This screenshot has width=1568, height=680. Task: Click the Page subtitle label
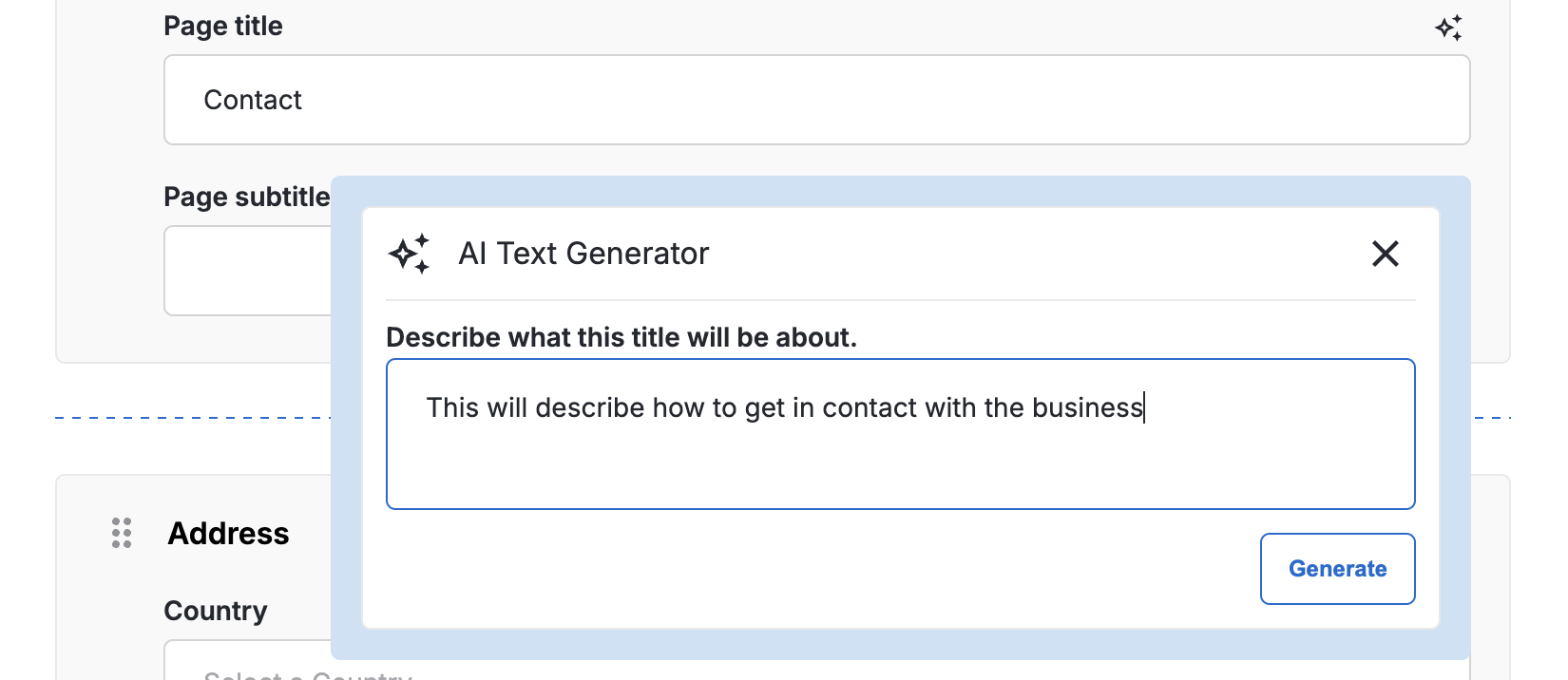(246, 197)
